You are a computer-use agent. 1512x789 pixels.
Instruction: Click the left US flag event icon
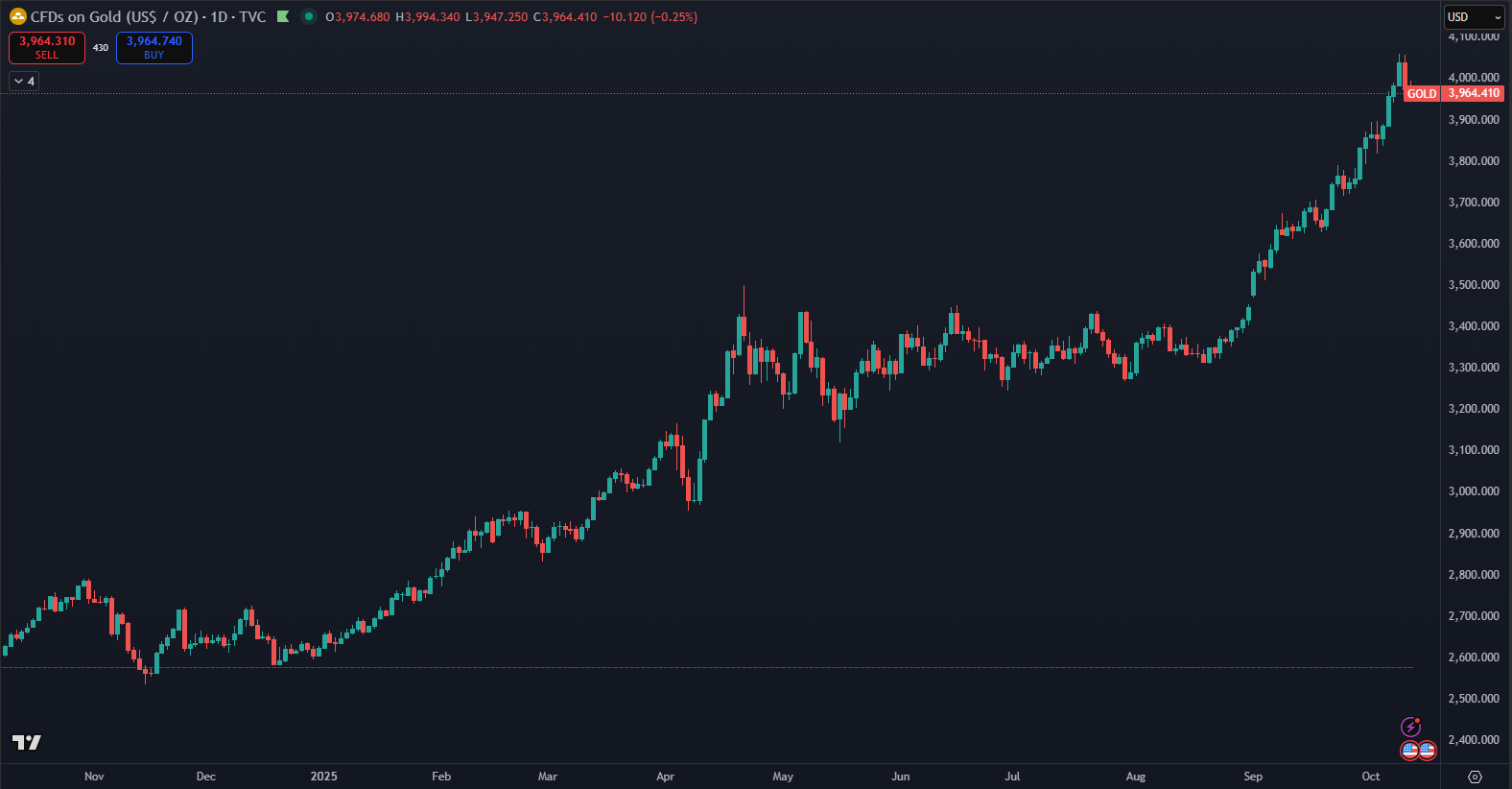(1409, 750)
